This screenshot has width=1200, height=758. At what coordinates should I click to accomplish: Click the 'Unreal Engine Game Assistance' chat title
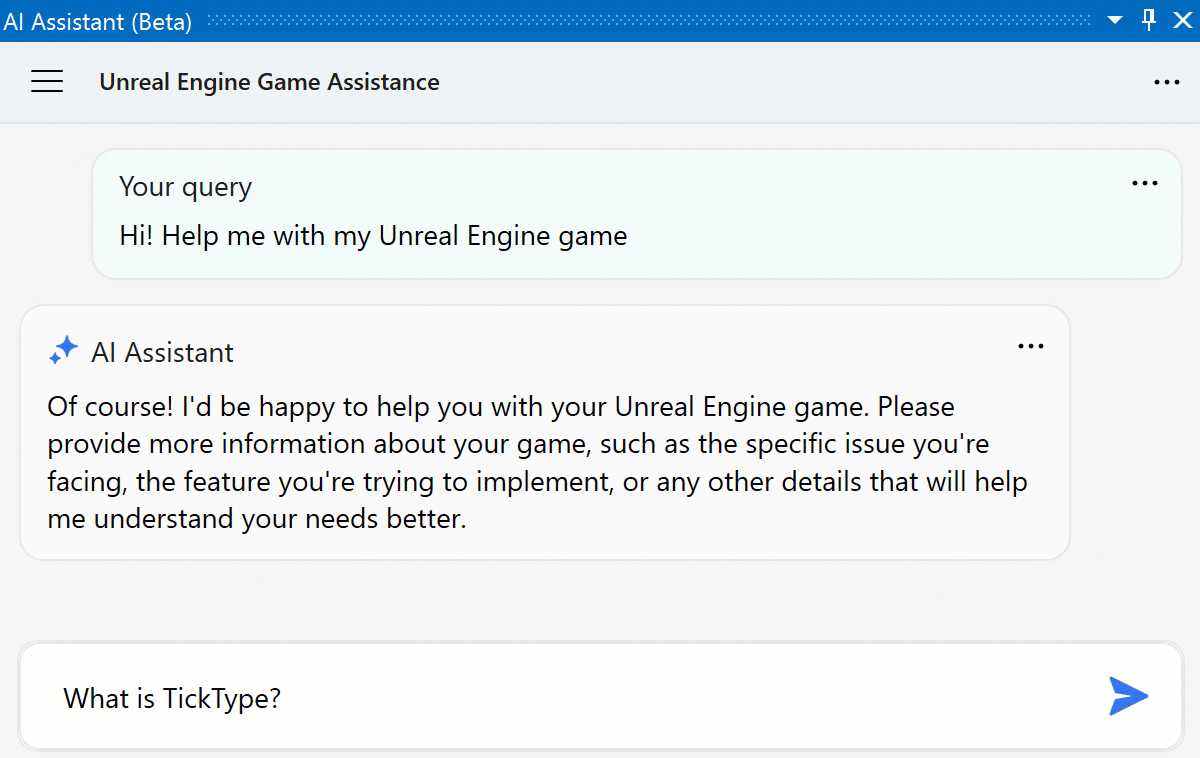[269, 82]
